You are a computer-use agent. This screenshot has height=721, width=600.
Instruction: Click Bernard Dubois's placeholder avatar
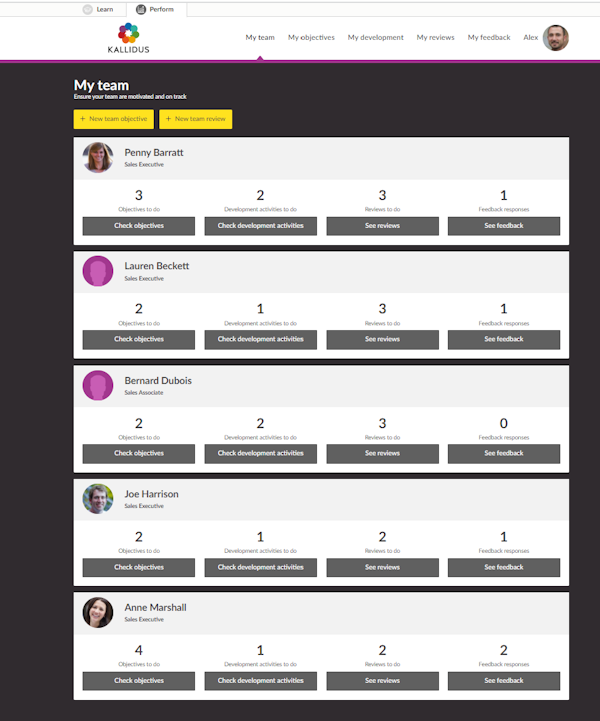(98, 385)
